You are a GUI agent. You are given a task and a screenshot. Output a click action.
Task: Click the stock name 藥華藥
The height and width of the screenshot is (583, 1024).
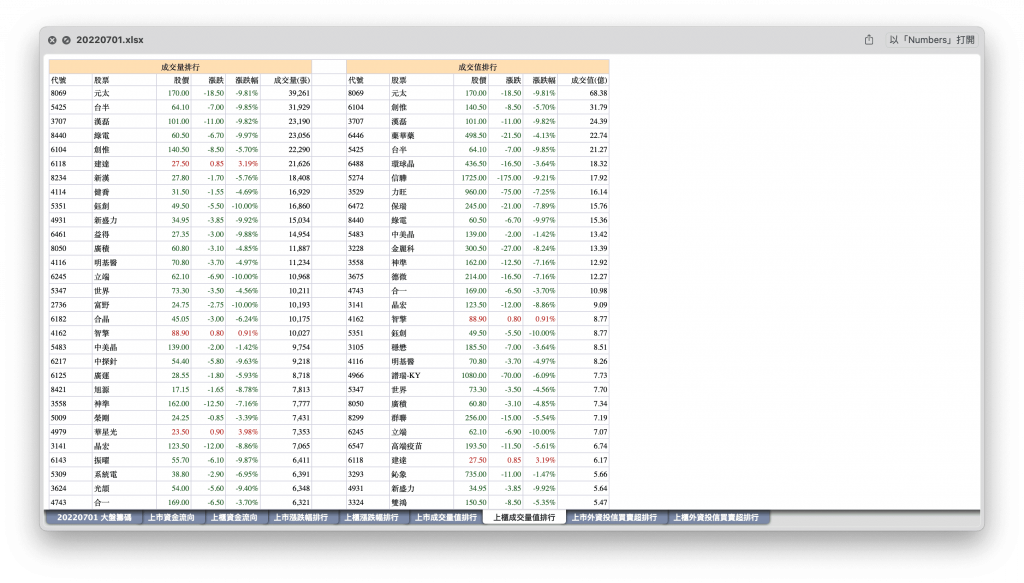pyautogui.click(x=403, y=136)
